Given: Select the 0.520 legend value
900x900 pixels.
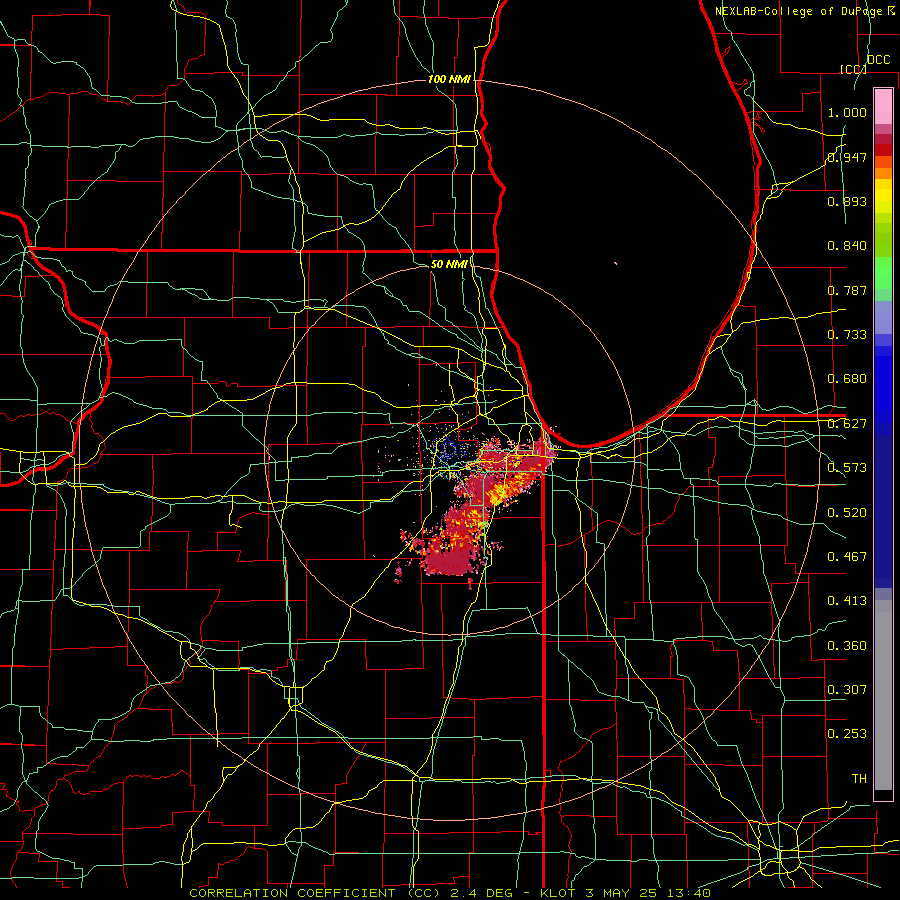Looking at the screenshot, I should point(847,513).
